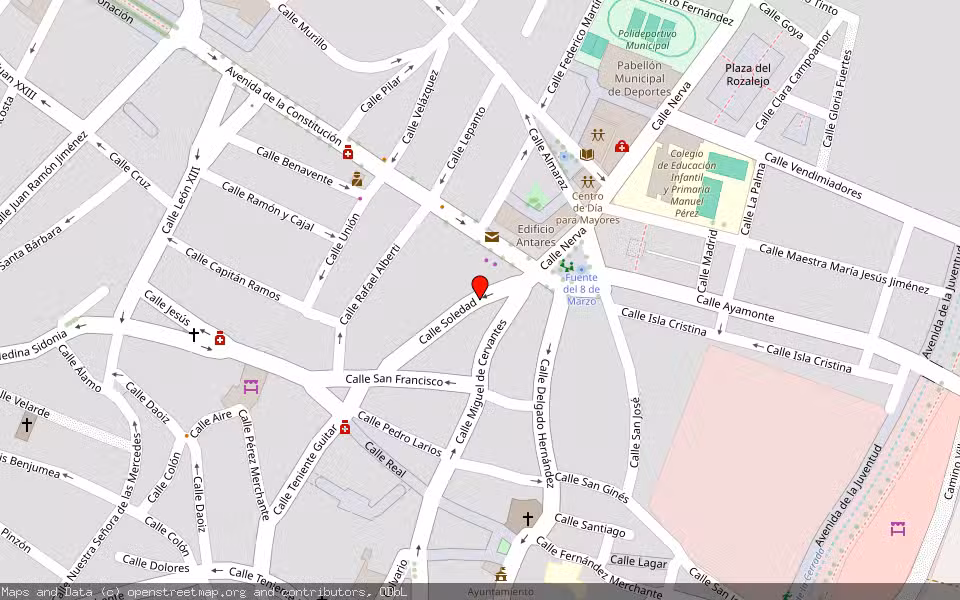The width and height of the screenshot is (960, 600).
Task: Select the people icon above Centro de Día label
Action: tap(588, 182)
